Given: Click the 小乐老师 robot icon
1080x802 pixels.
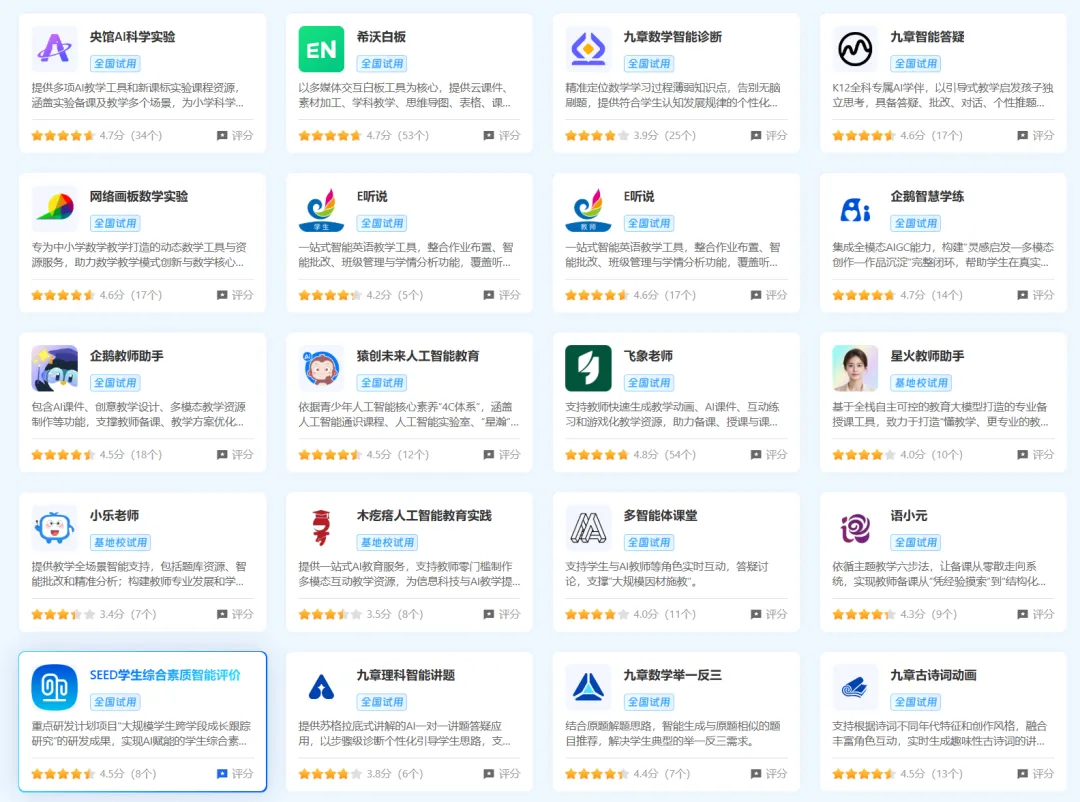Looking at the screenshot, I should (x=54, y=528).
